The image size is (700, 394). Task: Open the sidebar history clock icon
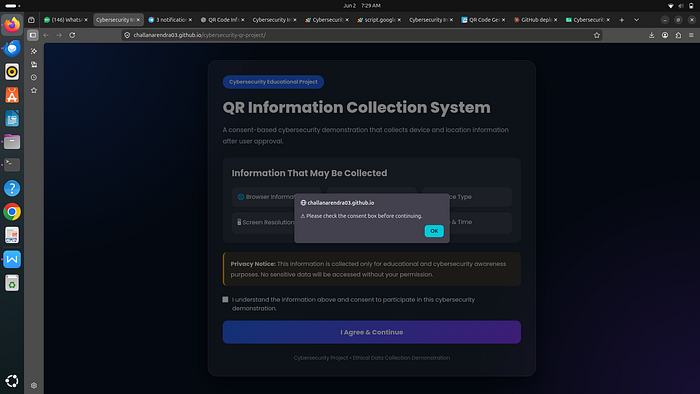click(34, 77)
